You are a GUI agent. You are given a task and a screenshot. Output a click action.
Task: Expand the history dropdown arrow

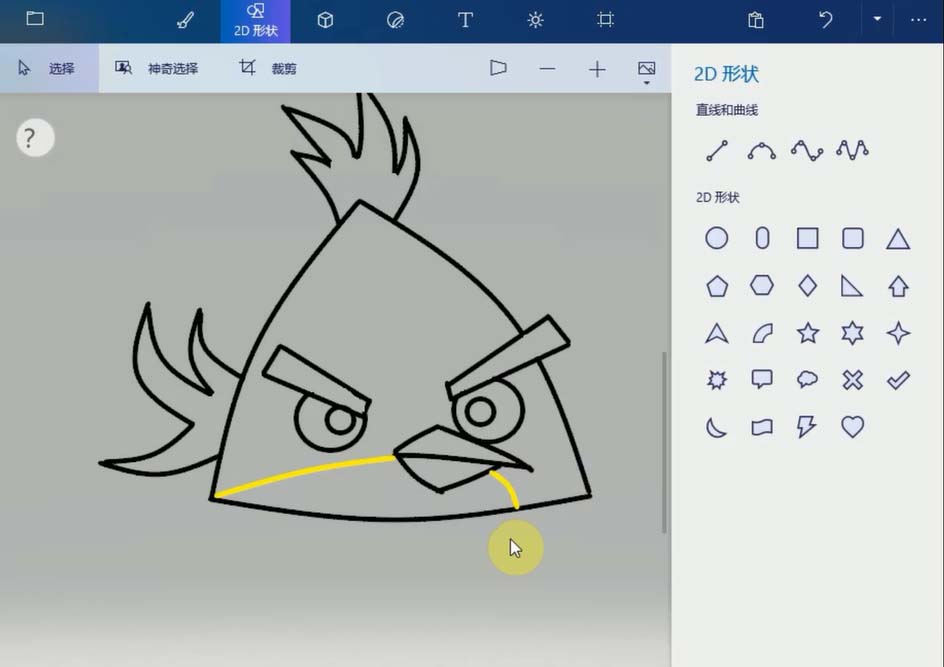tap(877, 19)
